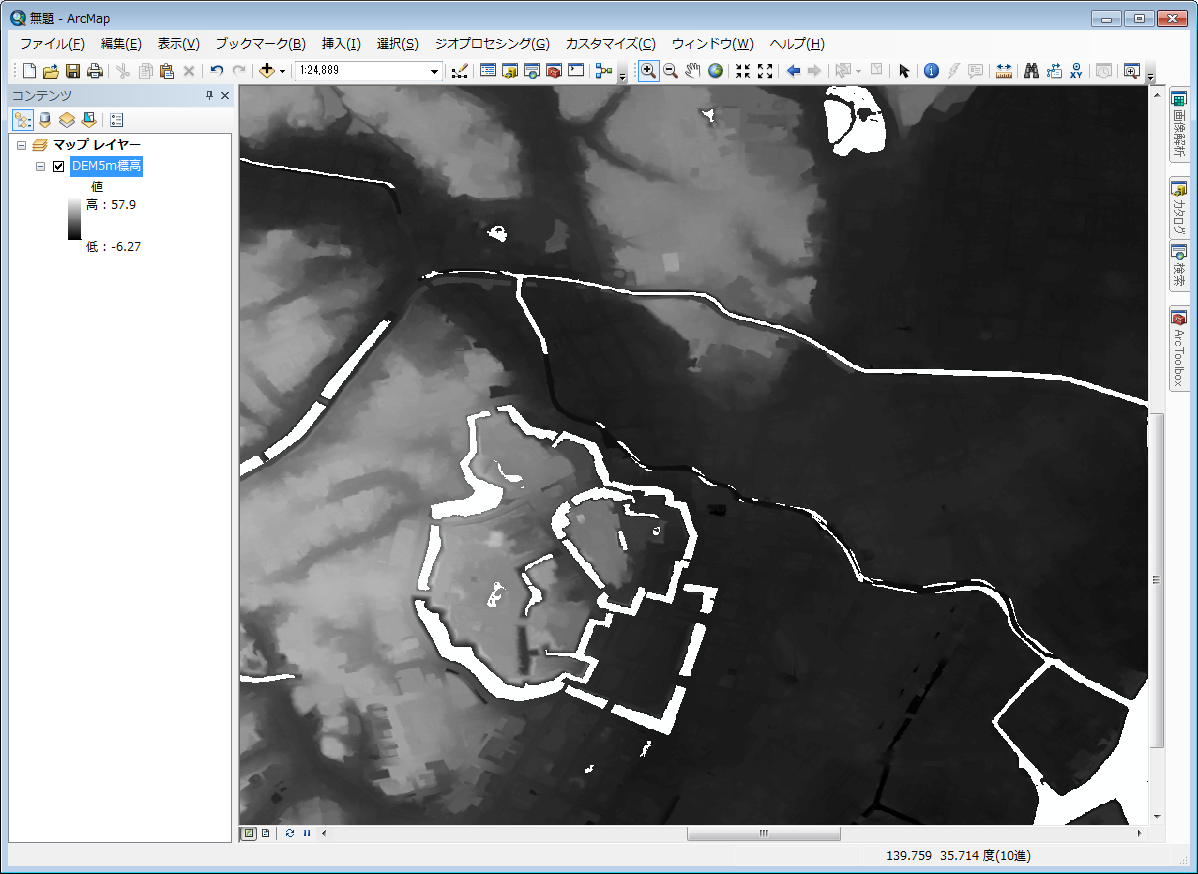Choose the Select Elements arrow tool
The height and width of the screenshot is (874, 1198).
point(904,71)
